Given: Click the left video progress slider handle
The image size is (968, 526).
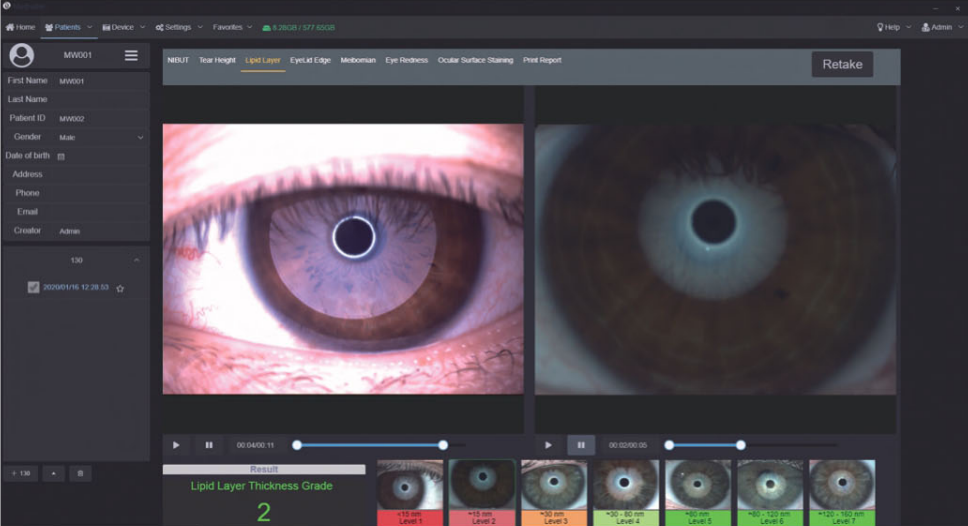Looking at the screenshot, I should (443, 445).
